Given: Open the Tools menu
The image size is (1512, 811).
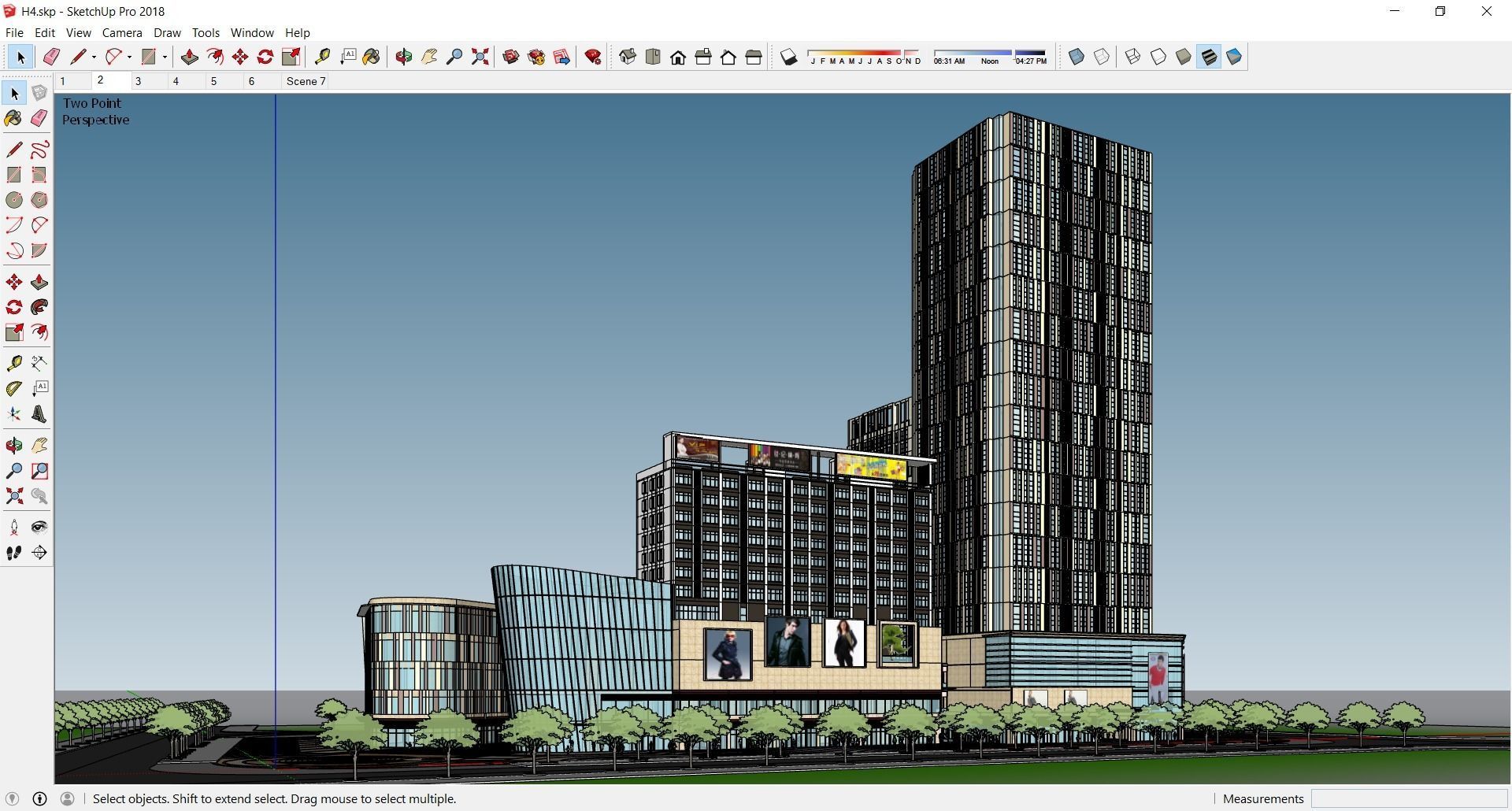Looking at the screenshot, I should tap(206, 33).
